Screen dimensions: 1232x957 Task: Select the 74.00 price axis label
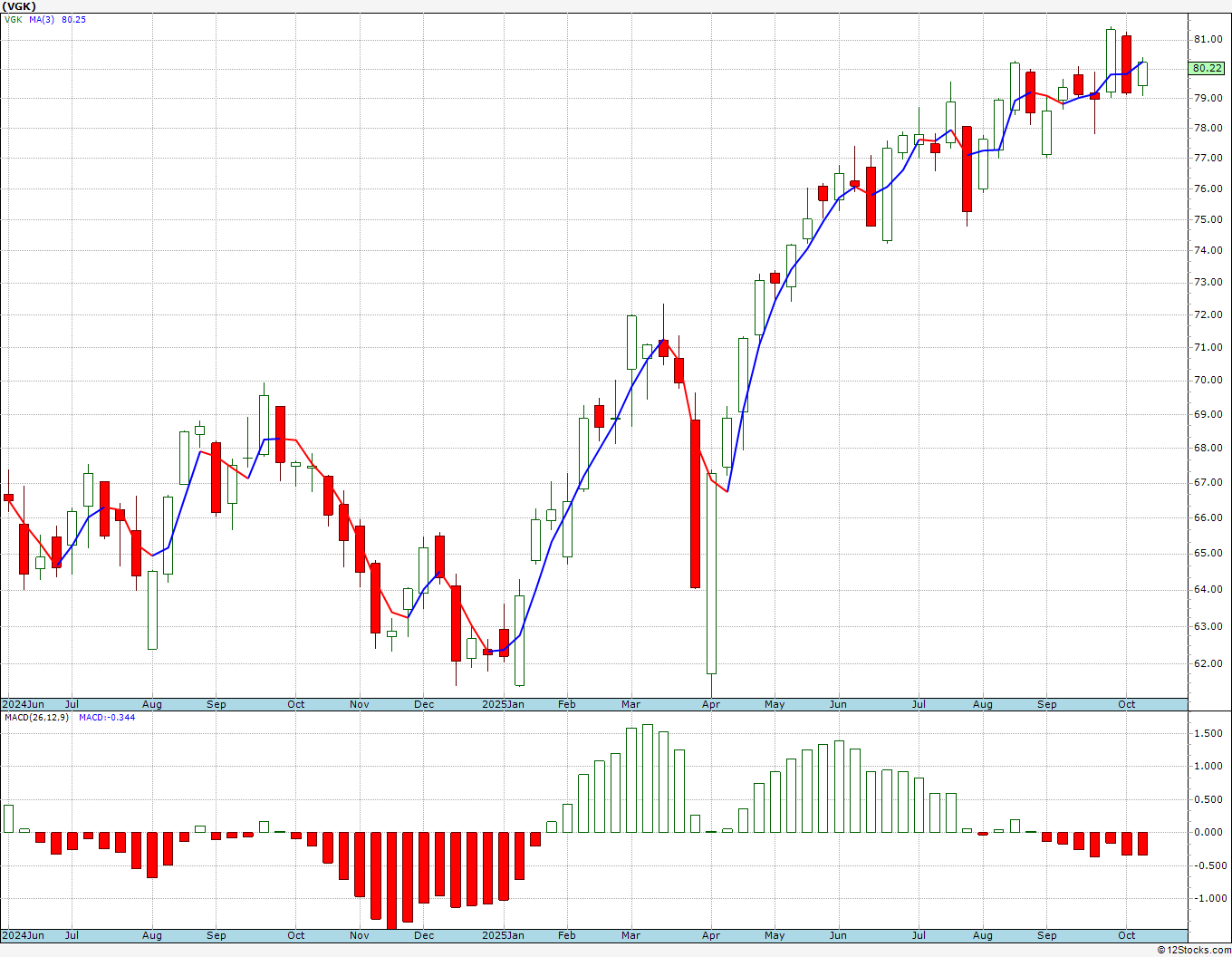click(x=1208, y=250)
